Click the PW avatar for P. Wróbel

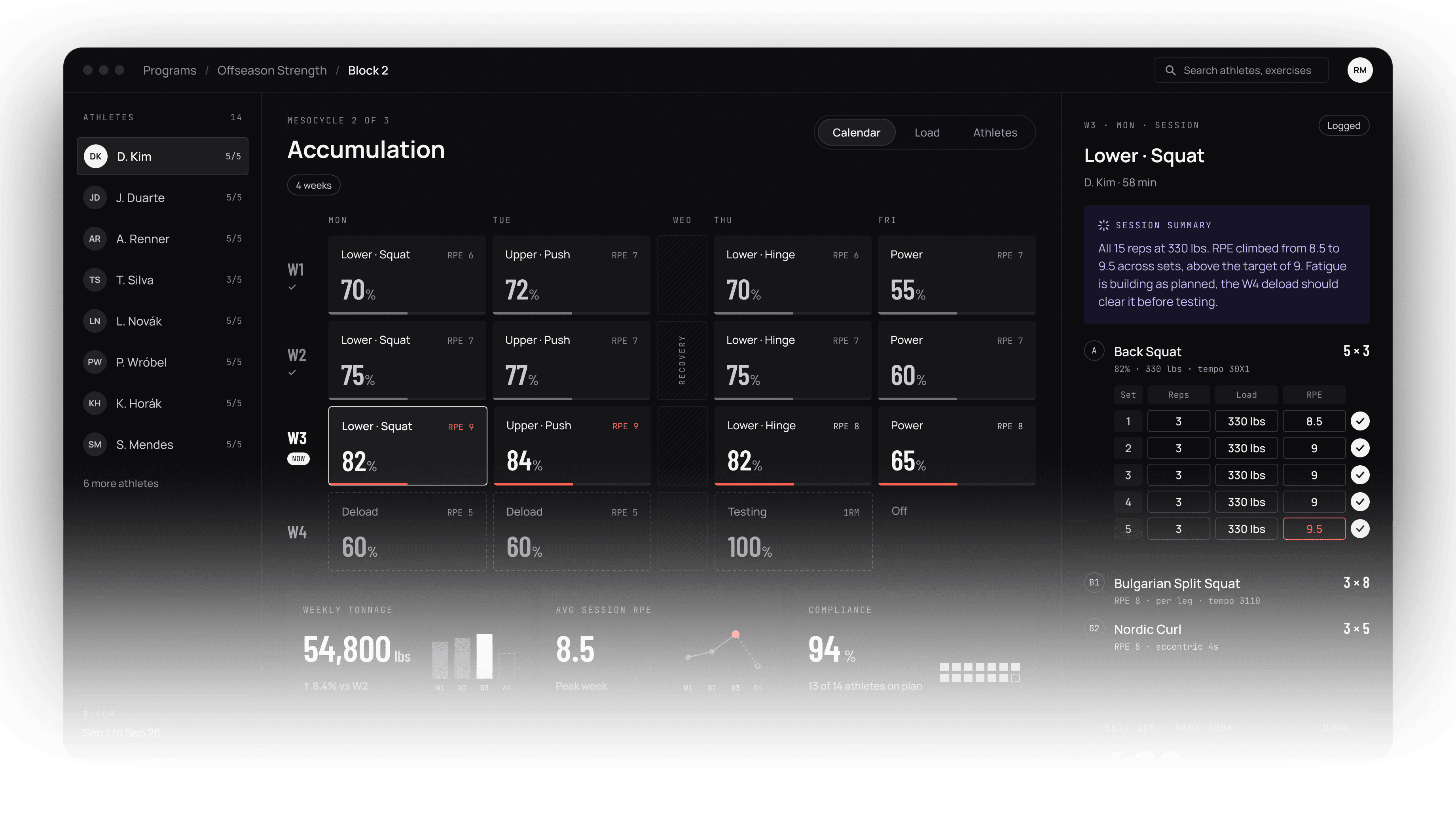tap(95, 362)
